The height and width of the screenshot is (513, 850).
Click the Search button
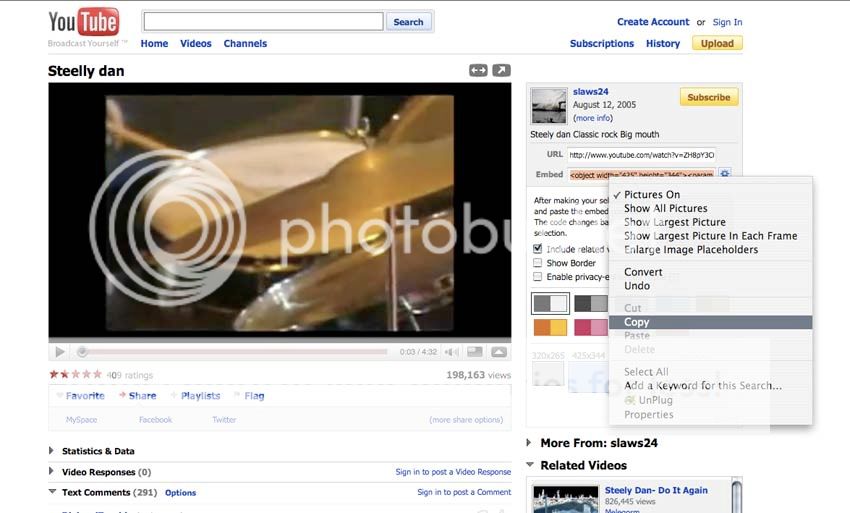point(408,22)
